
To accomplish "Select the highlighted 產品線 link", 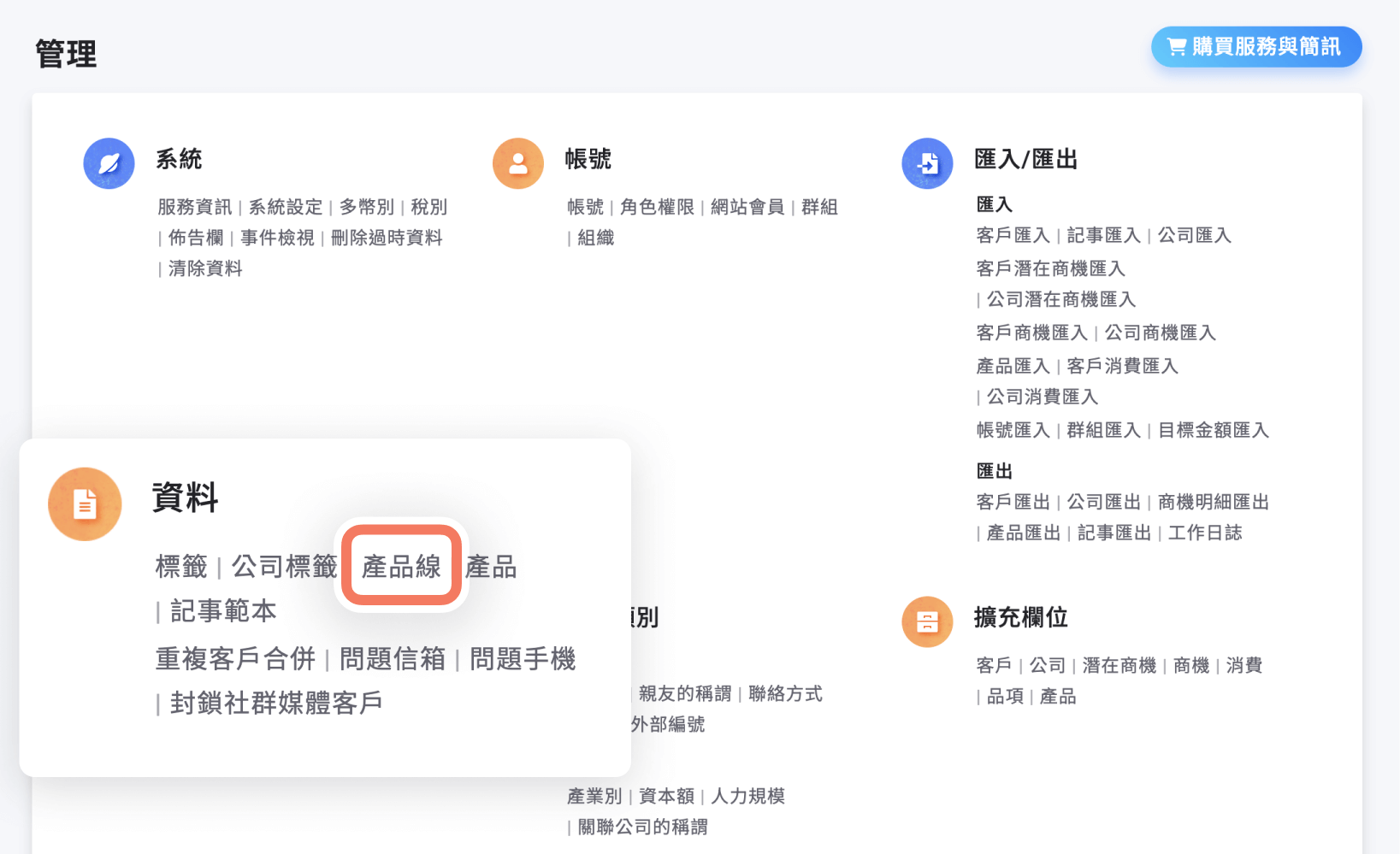I will pos(400,566).
